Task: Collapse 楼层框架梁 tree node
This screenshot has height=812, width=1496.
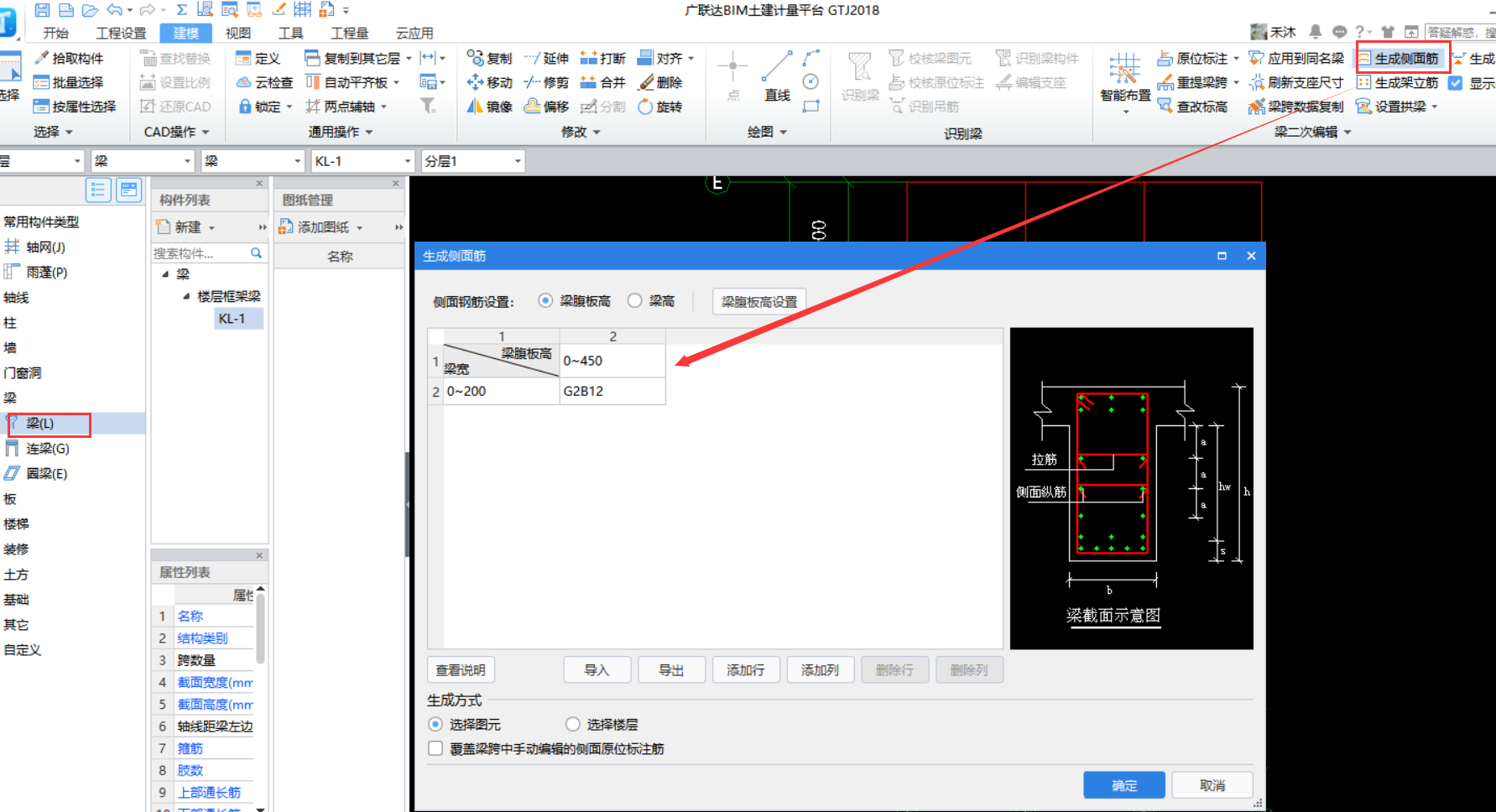Action: point(186,296)
